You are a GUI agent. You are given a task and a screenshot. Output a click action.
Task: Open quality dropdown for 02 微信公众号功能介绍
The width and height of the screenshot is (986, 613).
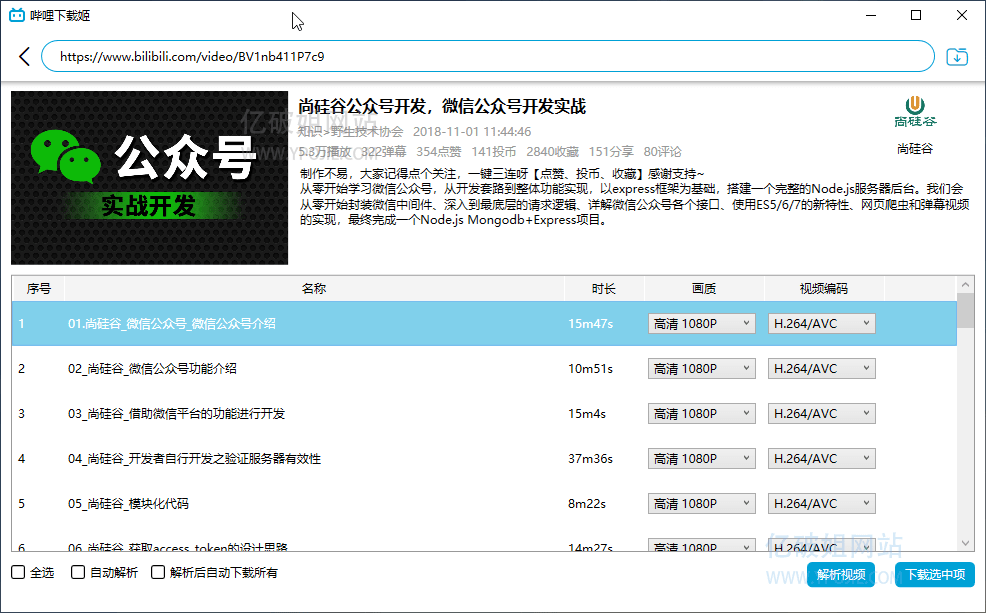click(x=702, y=368)
